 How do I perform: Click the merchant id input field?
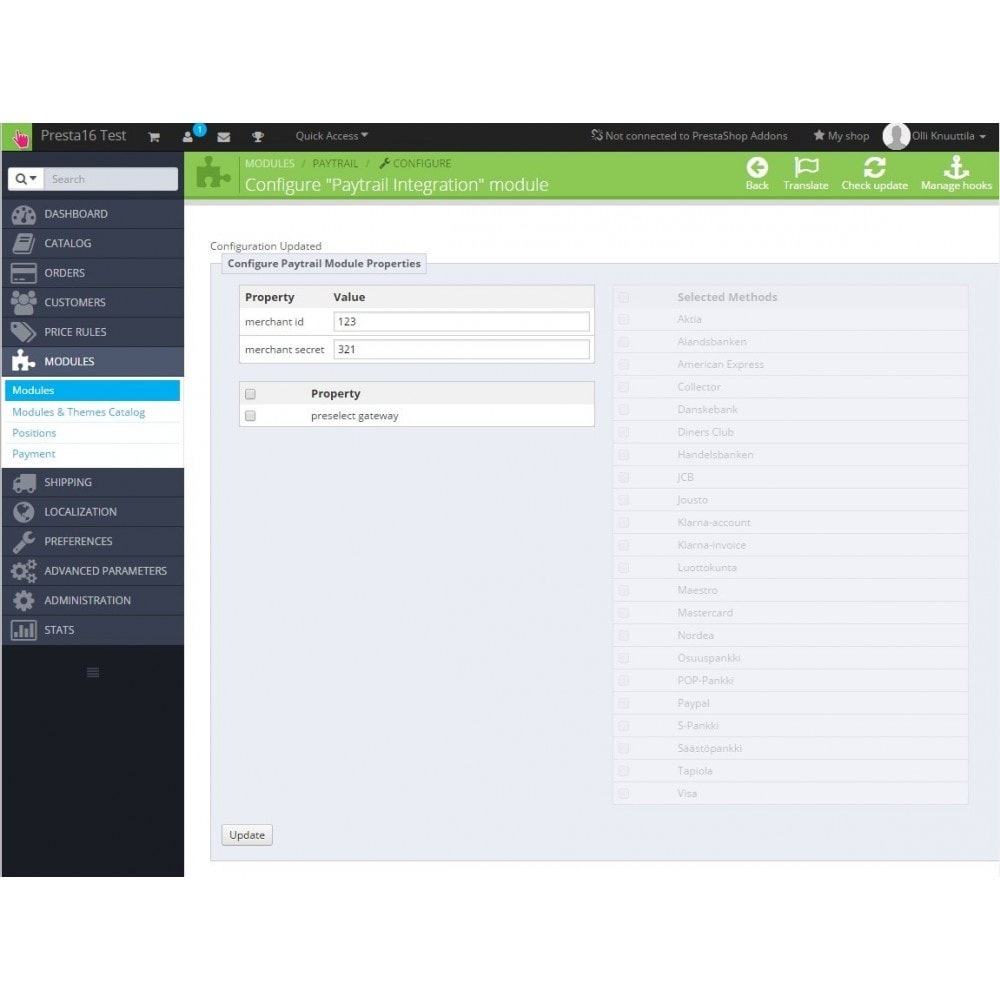(x=462, y=322)
